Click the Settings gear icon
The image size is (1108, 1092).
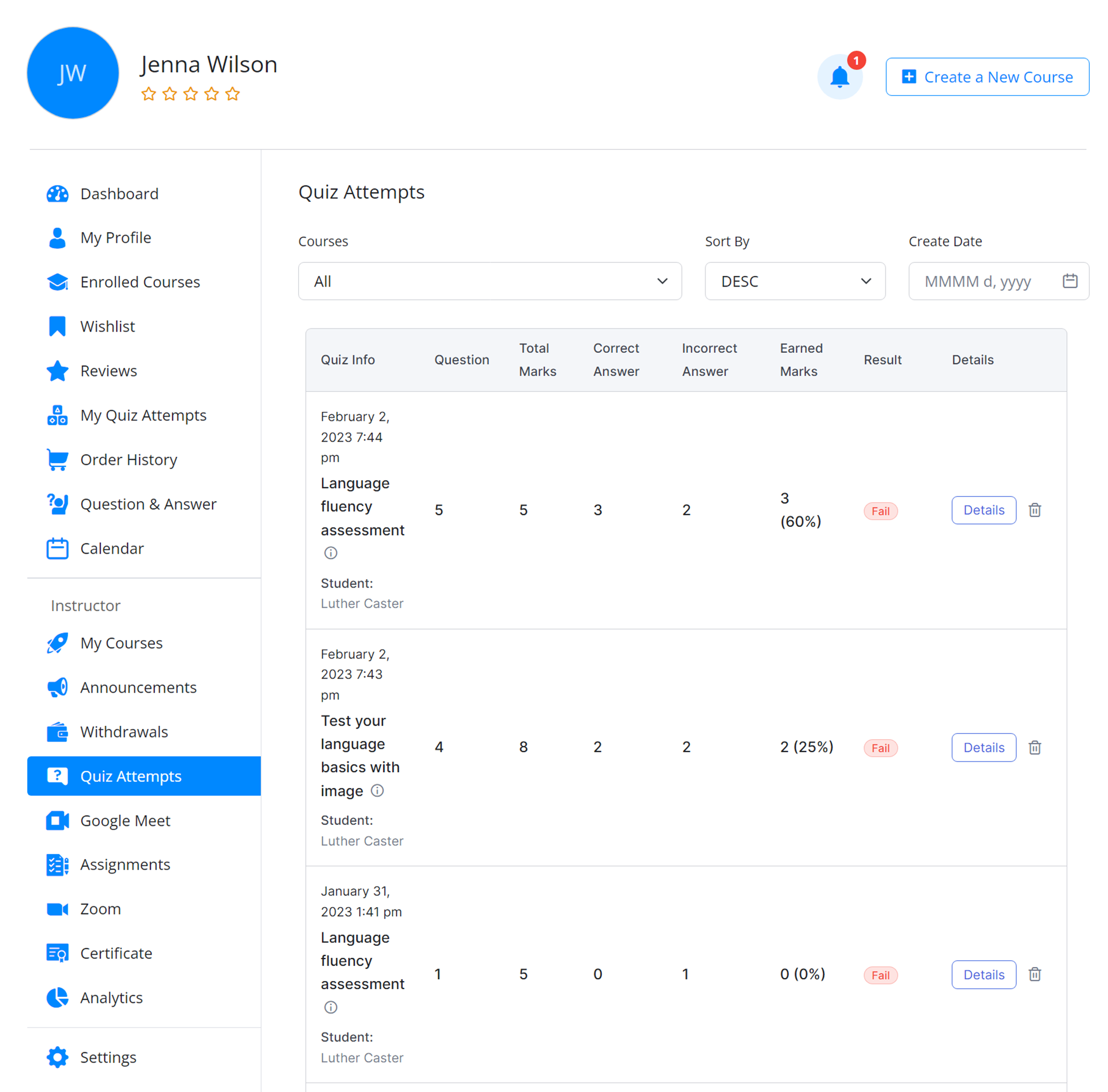click(x=57, y=1057)
